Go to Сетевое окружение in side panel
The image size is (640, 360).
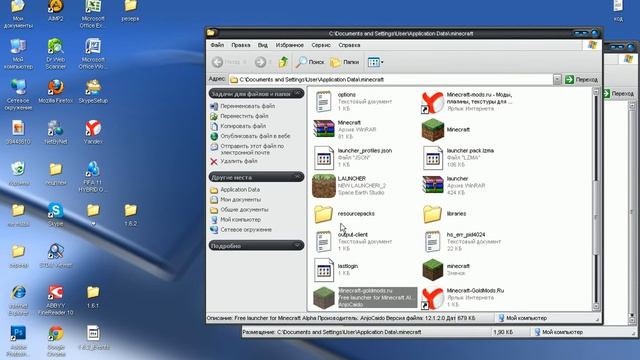pyautogui.click(x=246, y=230)
